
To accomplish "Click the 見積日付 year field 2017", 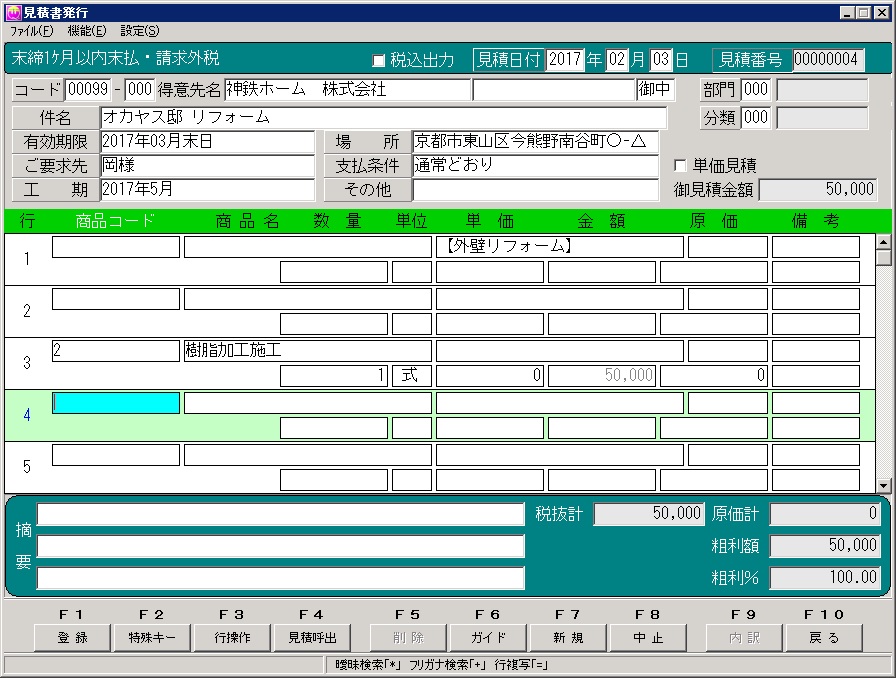I will pyautogui.click(x=565, y=59).
